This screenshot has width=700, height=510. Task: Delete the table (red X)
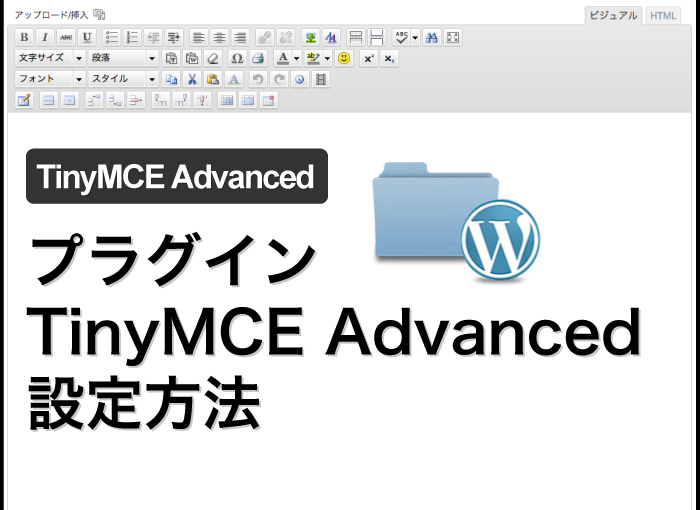point(269,100)
